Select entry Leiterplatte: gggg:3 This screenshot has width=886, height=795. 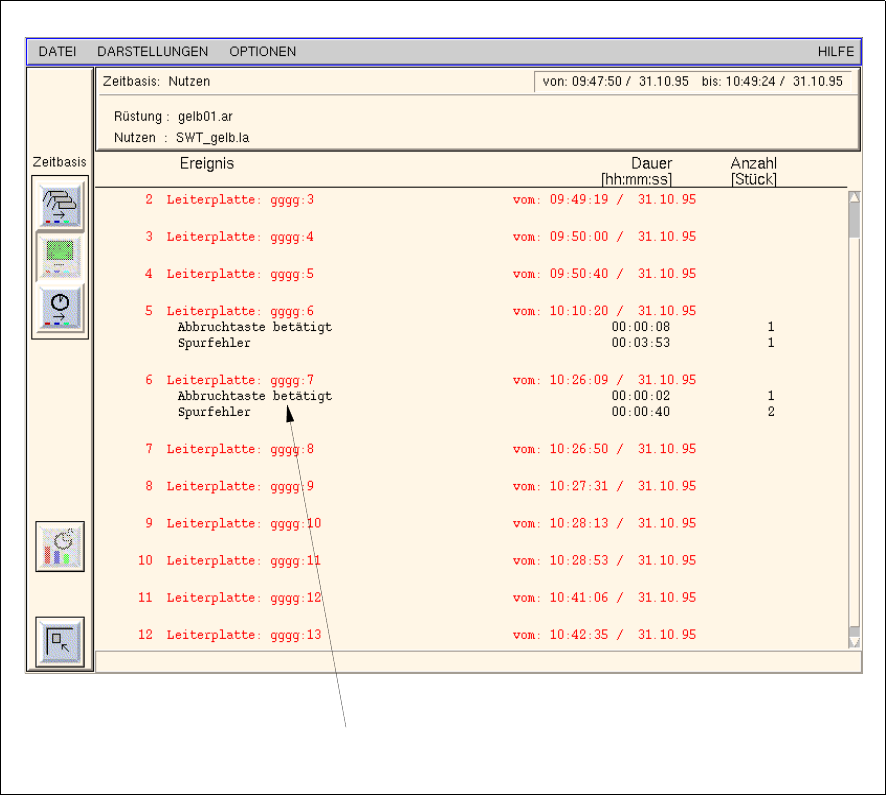[x=240, y=200]
